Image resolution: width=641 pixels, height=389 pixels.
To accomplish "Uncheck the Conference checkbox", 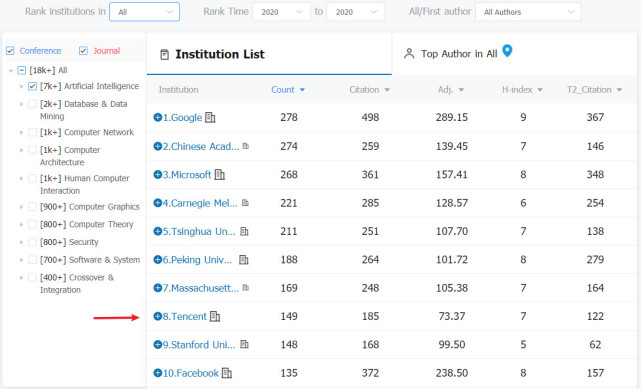I will (x=10, y=51).
